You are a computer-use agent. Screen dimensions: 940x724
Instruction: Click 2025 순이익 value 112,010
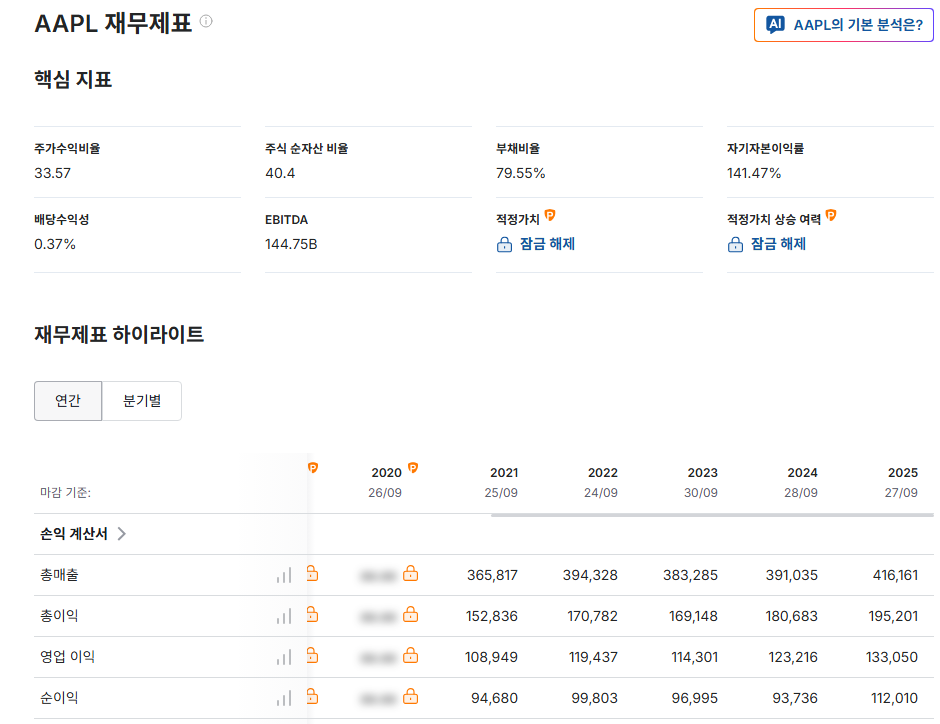pos(894,698)
